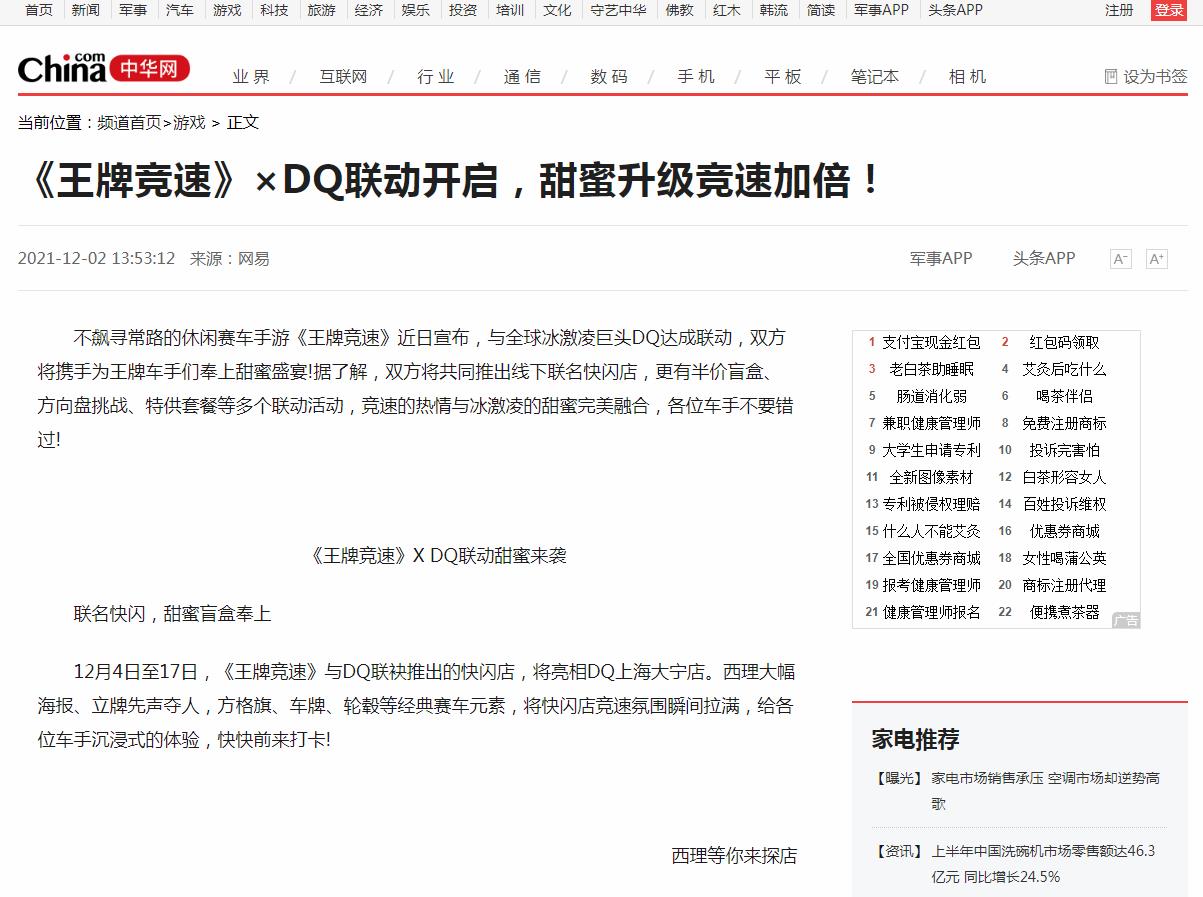Select 互联网 tab in tech nav
This screenshot has height=897, width=1203.
pyautogui.click(x=343, y=76)
